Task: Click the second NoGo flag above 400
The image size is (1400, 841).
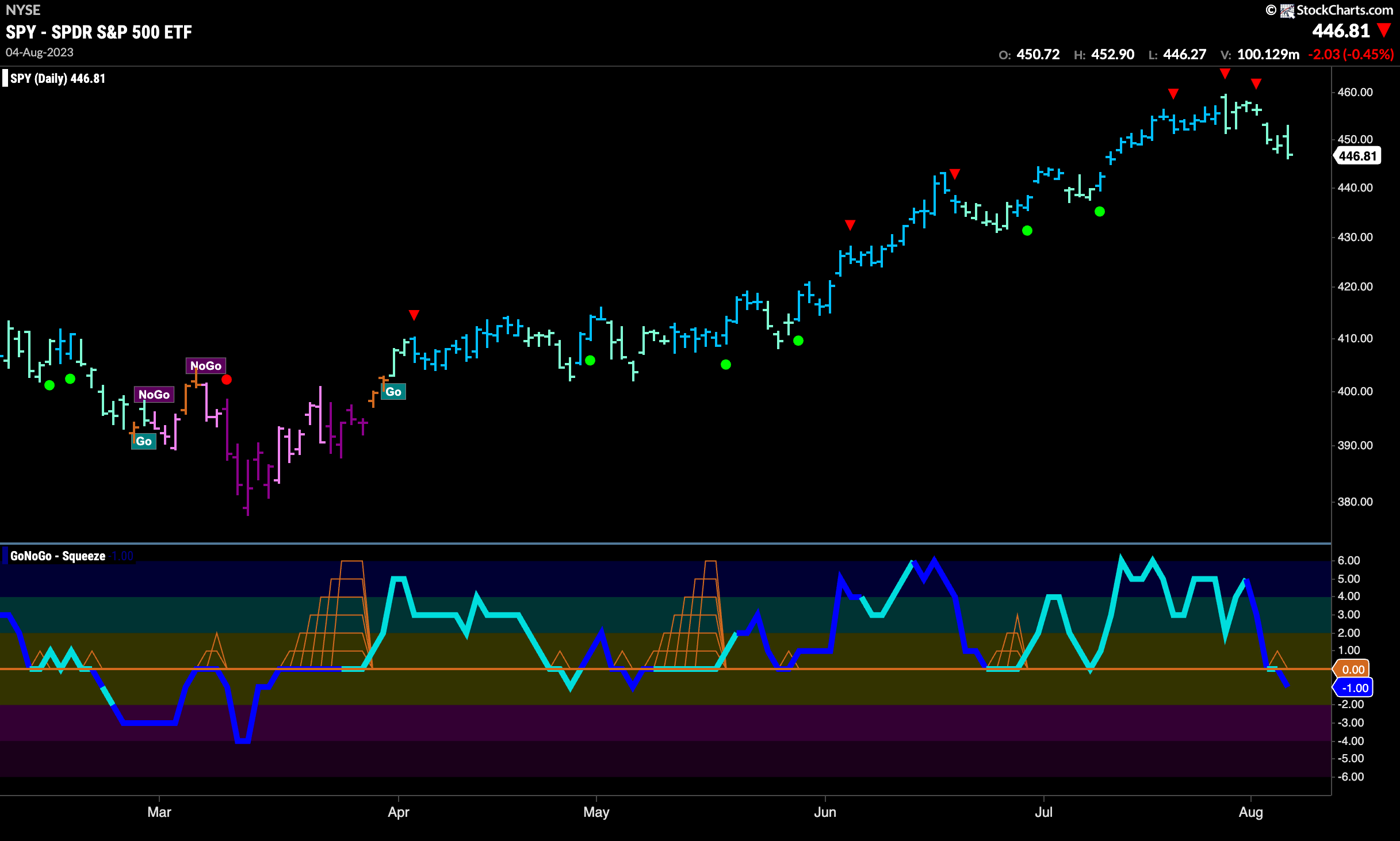Action: point(206,366)
